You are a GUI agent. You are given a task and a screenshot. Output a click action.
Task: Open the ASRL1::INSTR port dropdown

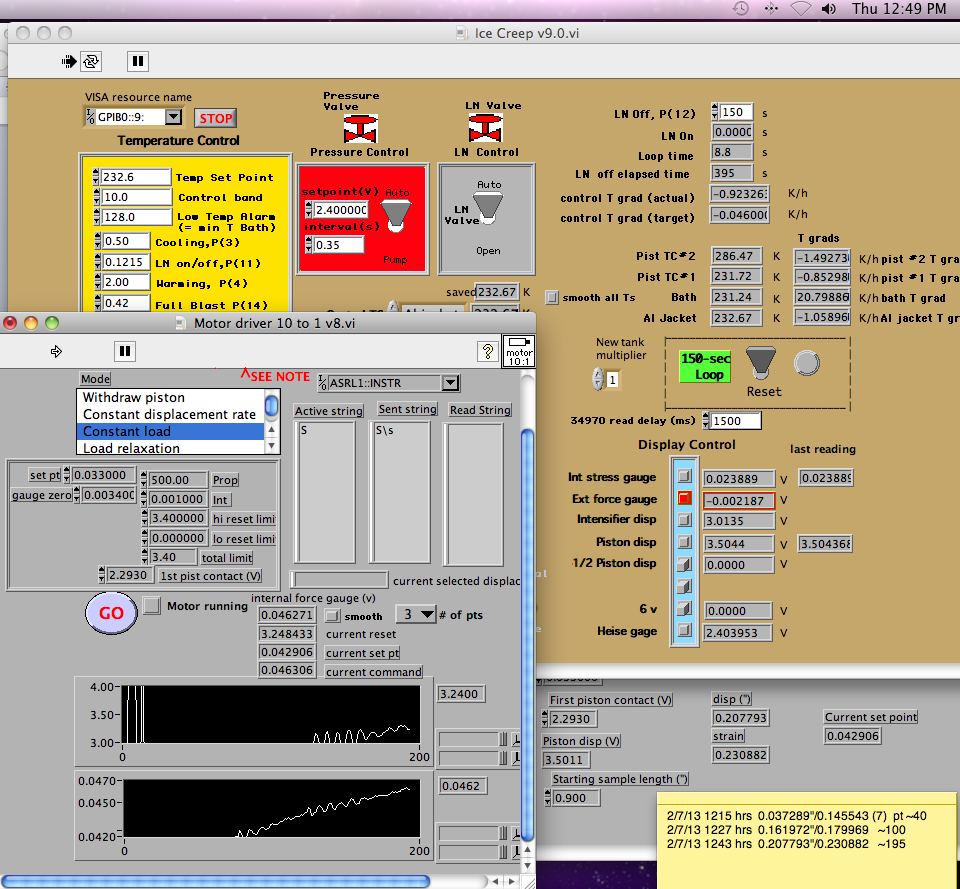click(450, 382)
